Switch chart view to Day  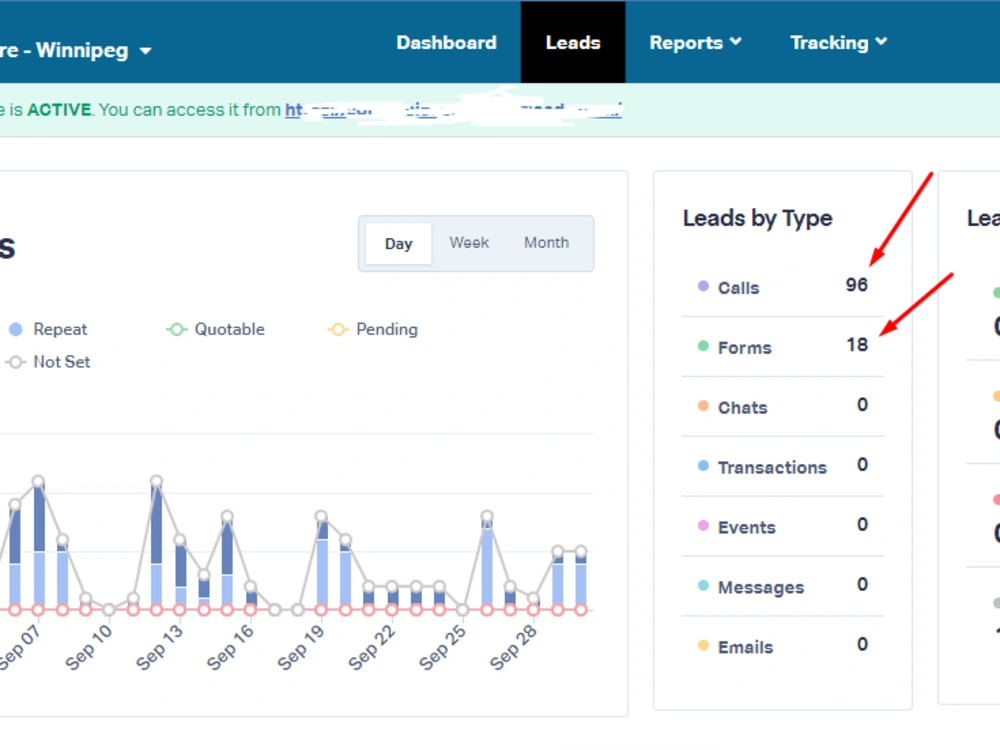[399, 244]
